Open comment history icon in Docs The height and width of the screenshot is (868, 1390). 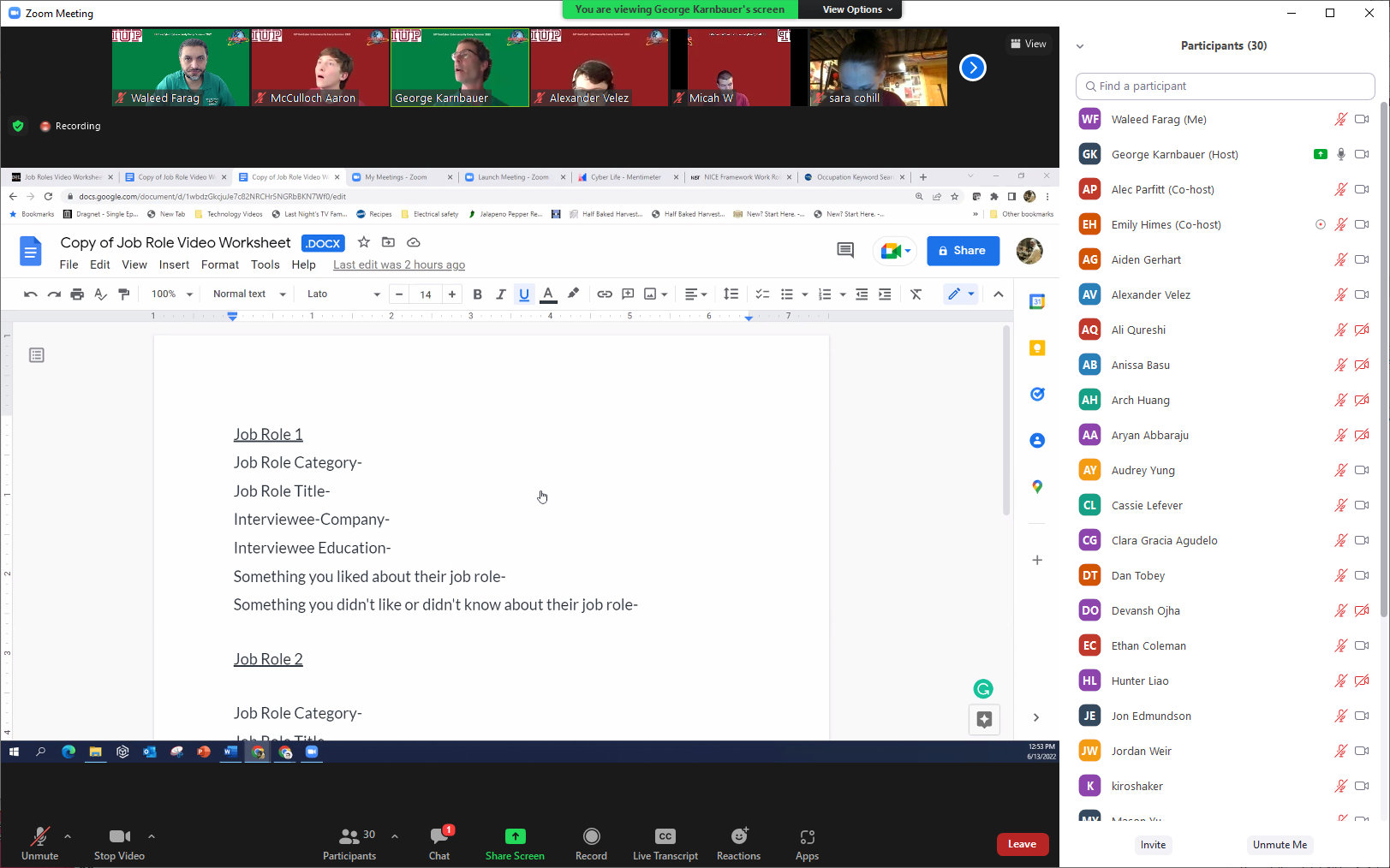pyautogui.click(x=845, y=250)
